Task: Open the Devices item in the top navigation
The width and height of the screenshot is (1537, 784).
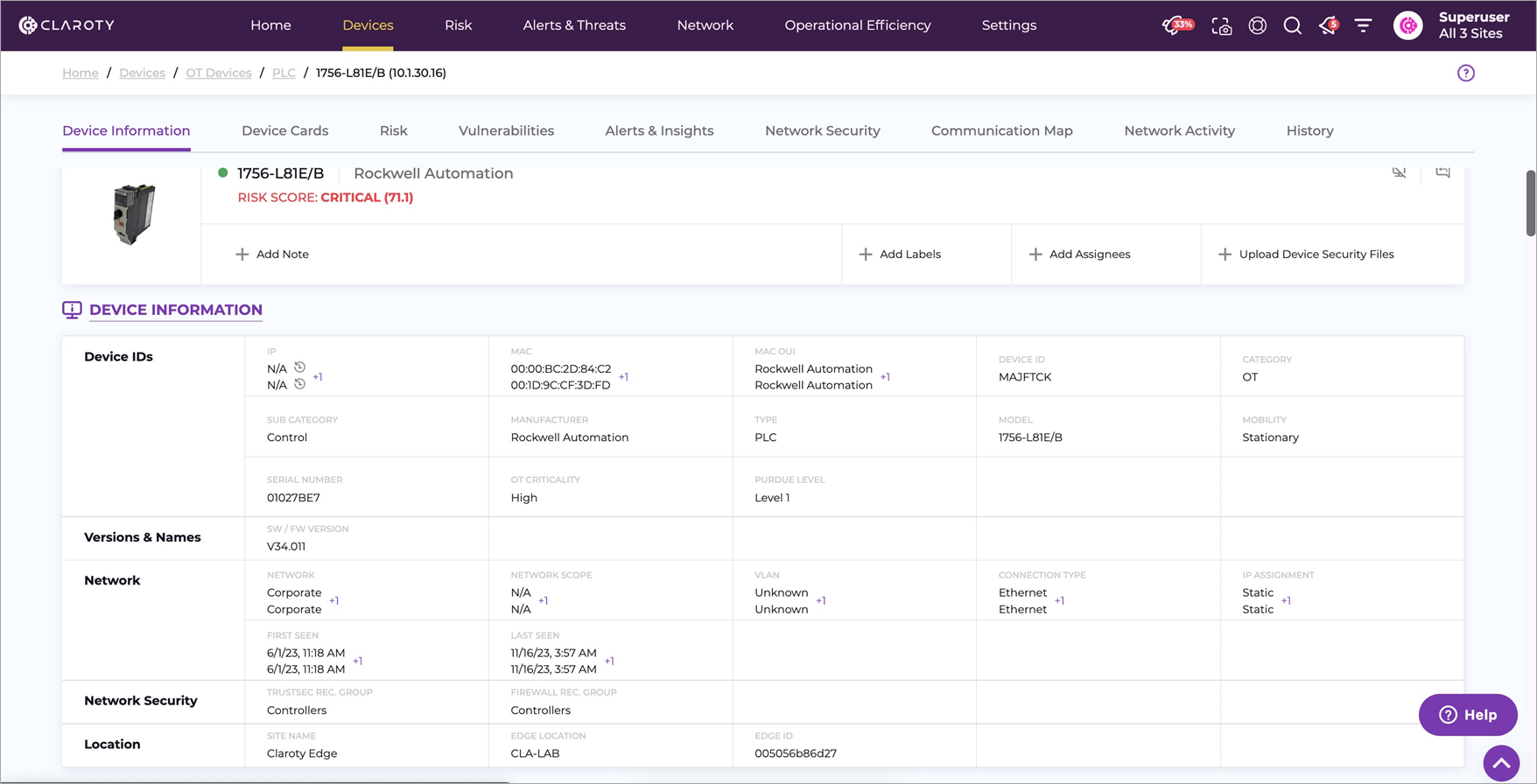Action: pyautogui.click(x=368, y=25)
